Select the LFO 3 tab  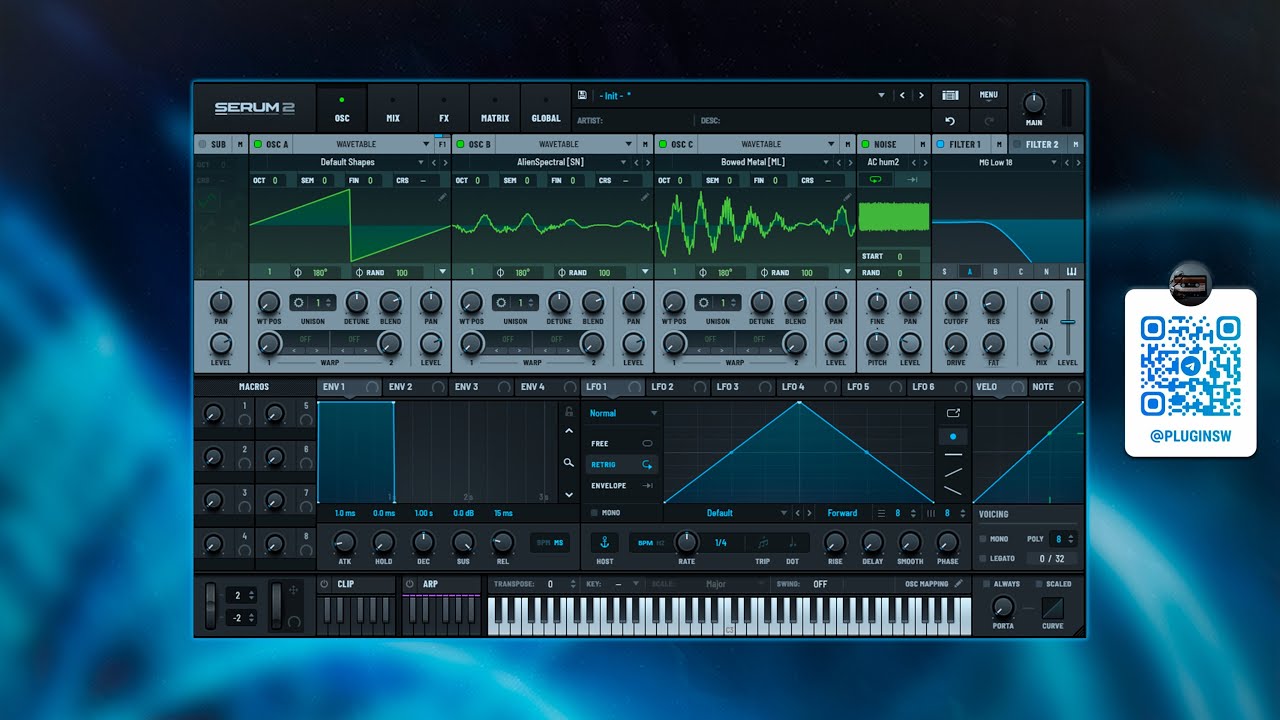coord(744,387)
